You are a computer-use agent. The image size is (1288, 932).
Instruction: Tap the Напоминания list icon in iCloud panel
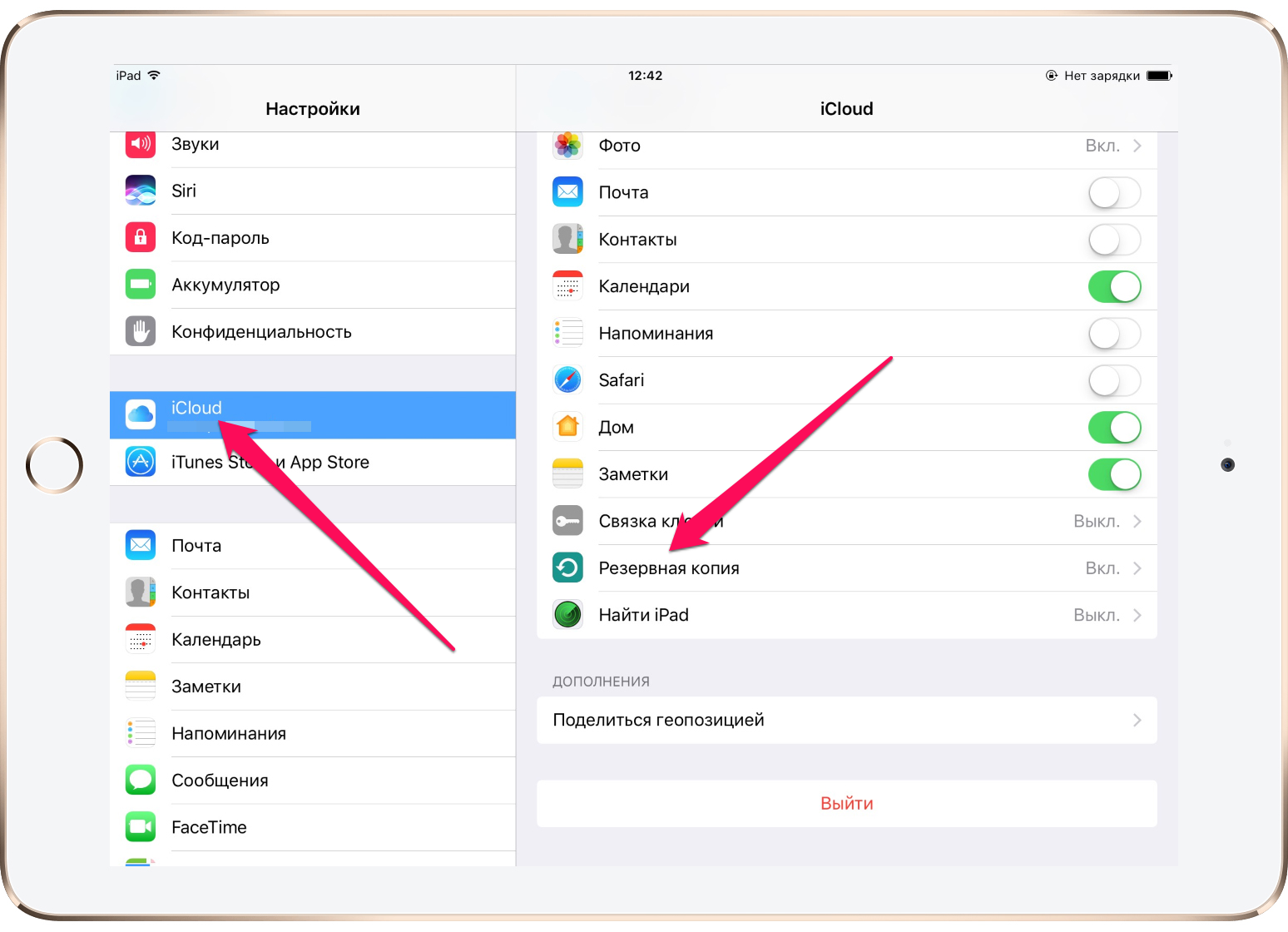(567, 333)
